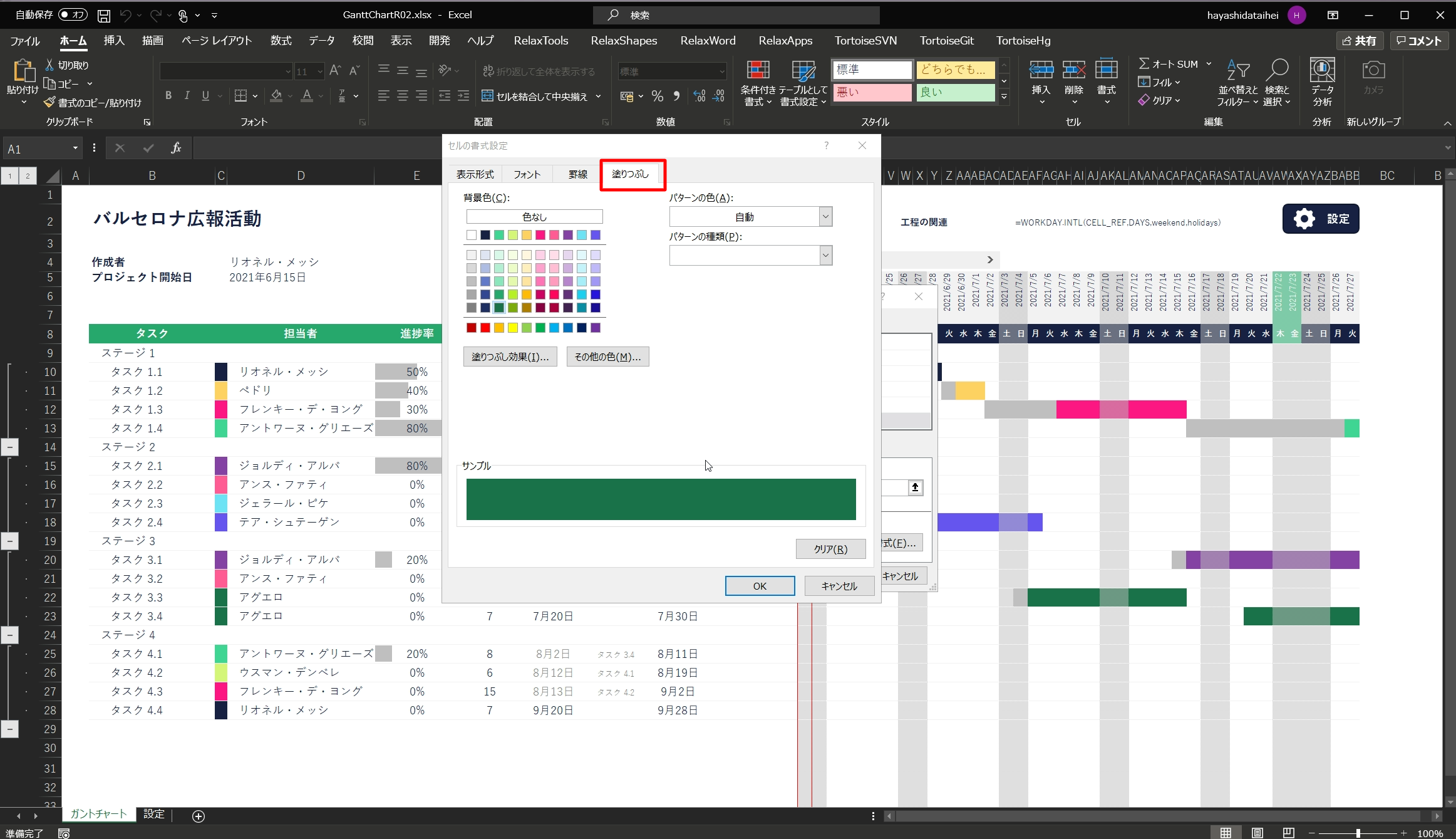The width and height of the screenshot is (1456, 839).
Task: Expand the Name Box dropdown arrow
Action: tap(75, 149)
